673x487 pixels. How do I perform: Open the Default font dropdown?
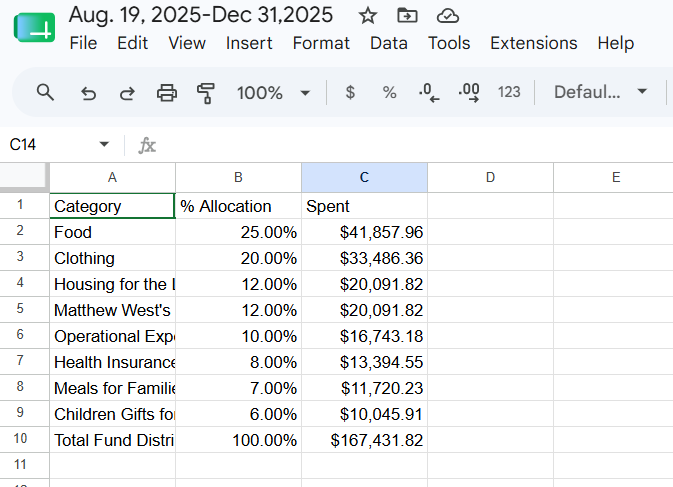[600, 92]
